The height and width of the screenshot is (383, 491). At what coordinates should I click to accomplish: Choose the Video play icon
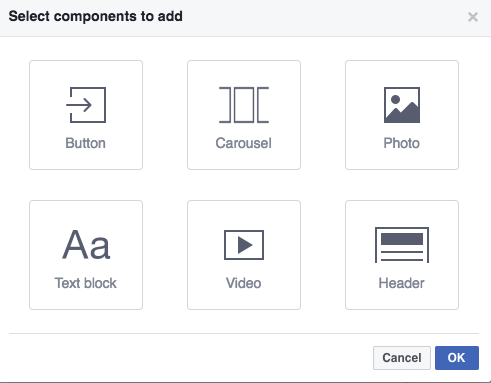pos(244,245)
